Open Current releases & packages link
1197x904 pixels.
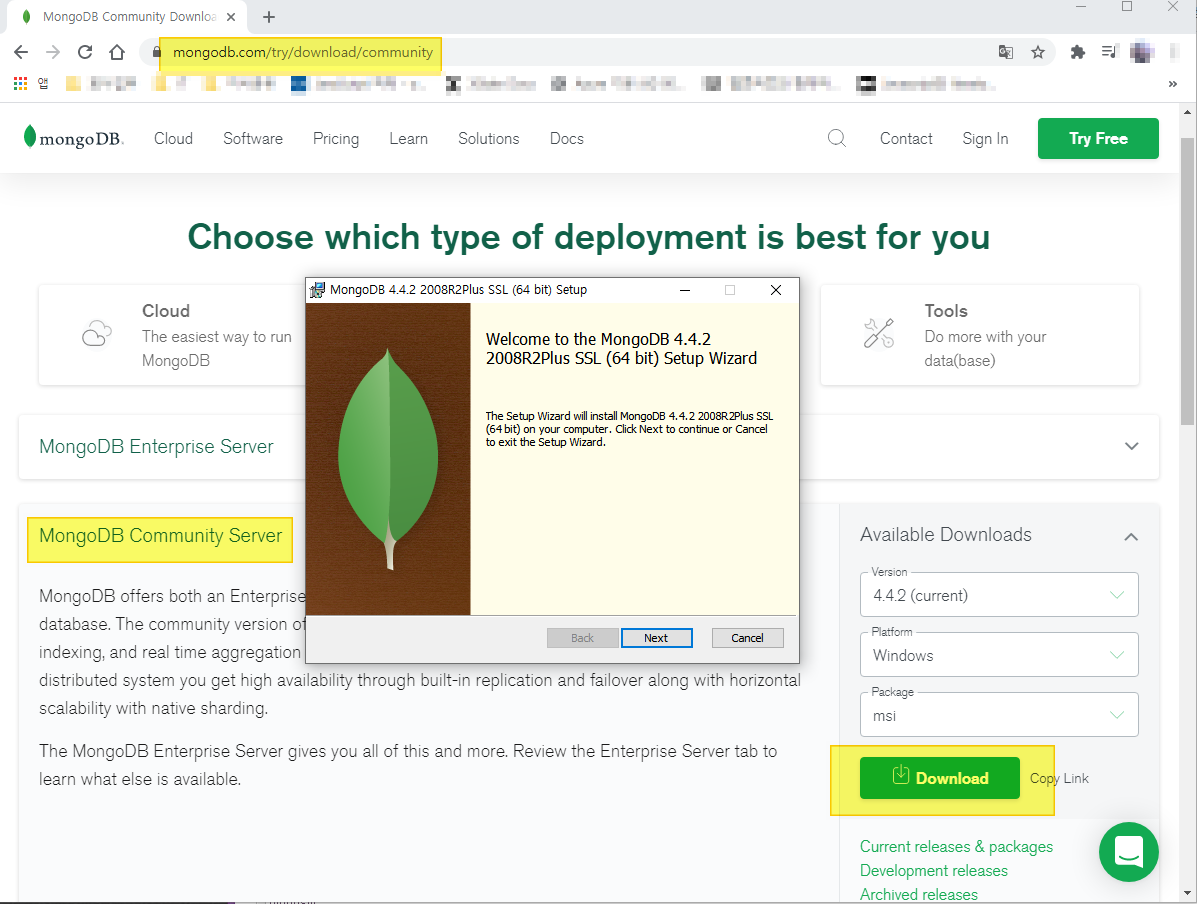coord(956,846)
